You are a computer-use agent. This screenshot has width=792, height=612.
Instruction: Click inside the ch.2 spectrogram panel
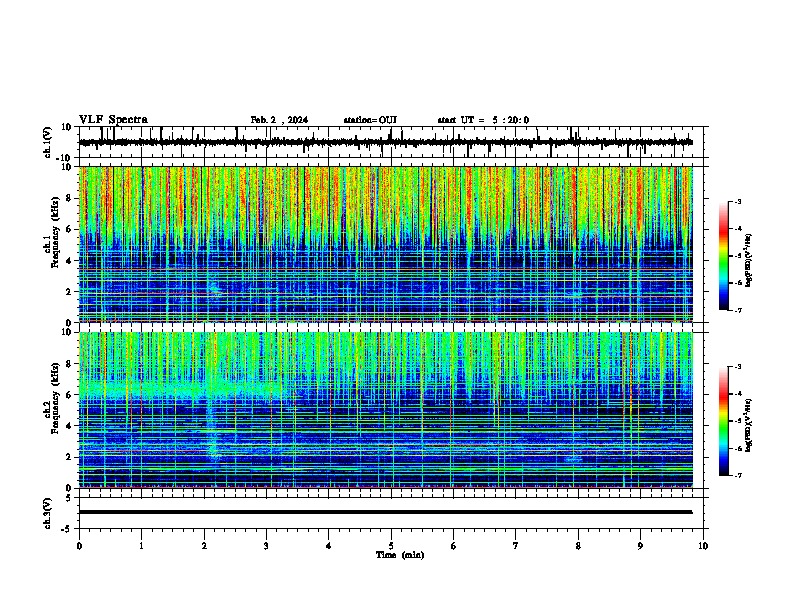pyautogui.click(x=386, y=410)
